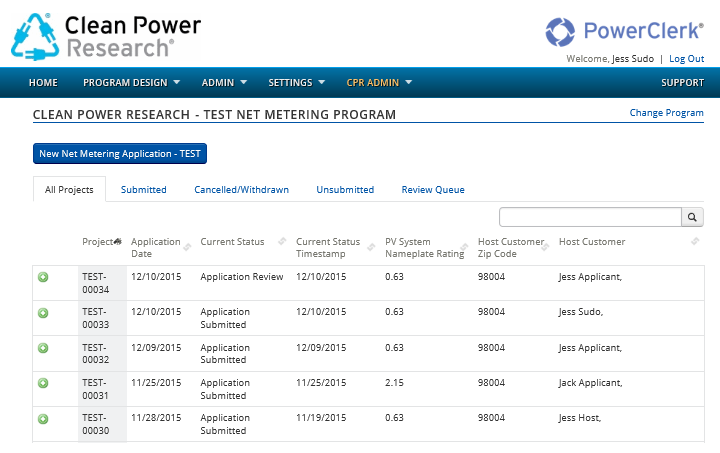This screenshot has width=720, height=453.
Task: Sort by Project column sort icon
Action: [x=118, y=241]
